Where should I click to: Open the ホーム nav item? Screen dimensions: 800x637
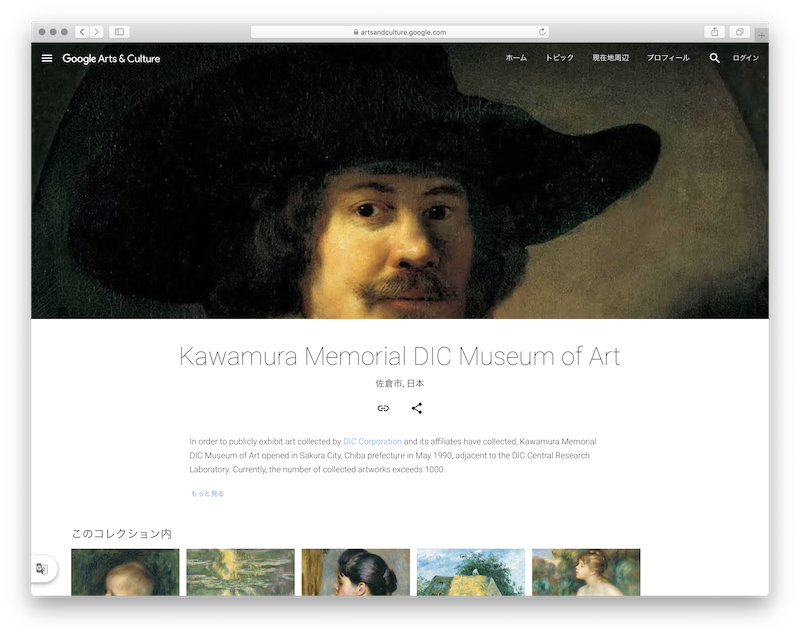pos(516,58)
